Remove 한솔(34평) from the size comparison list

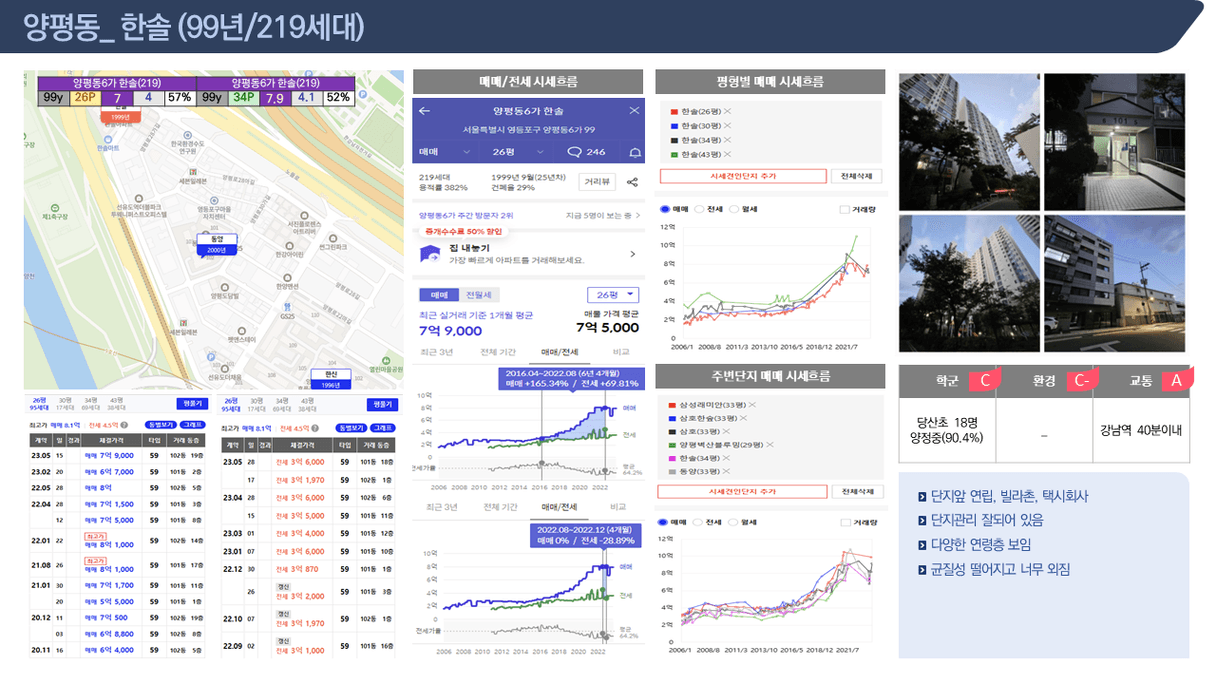tap(727, 140)
